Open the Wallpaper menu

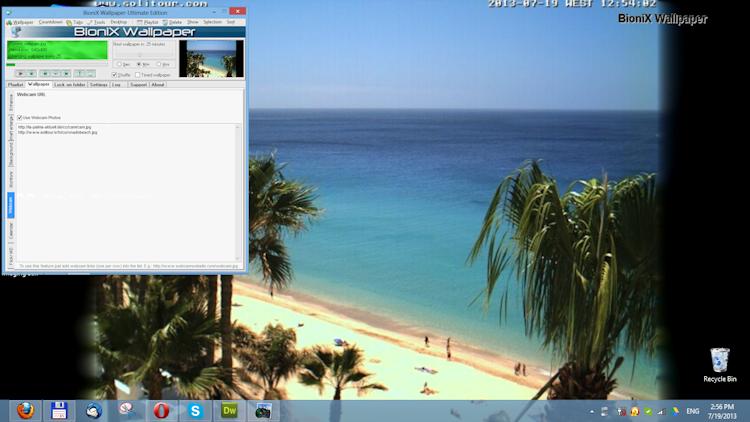[20, 22]
